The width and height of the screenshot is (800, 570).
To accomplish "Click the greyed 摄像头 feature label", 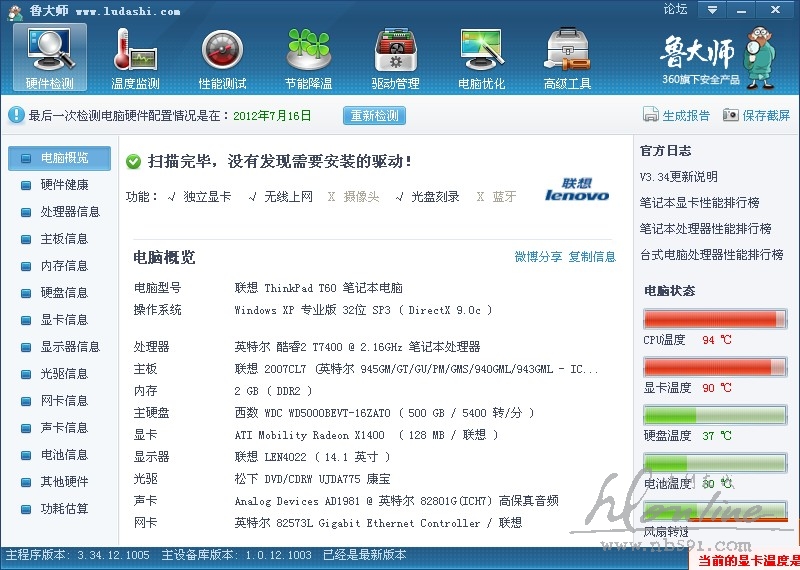I will click(361, 196).
